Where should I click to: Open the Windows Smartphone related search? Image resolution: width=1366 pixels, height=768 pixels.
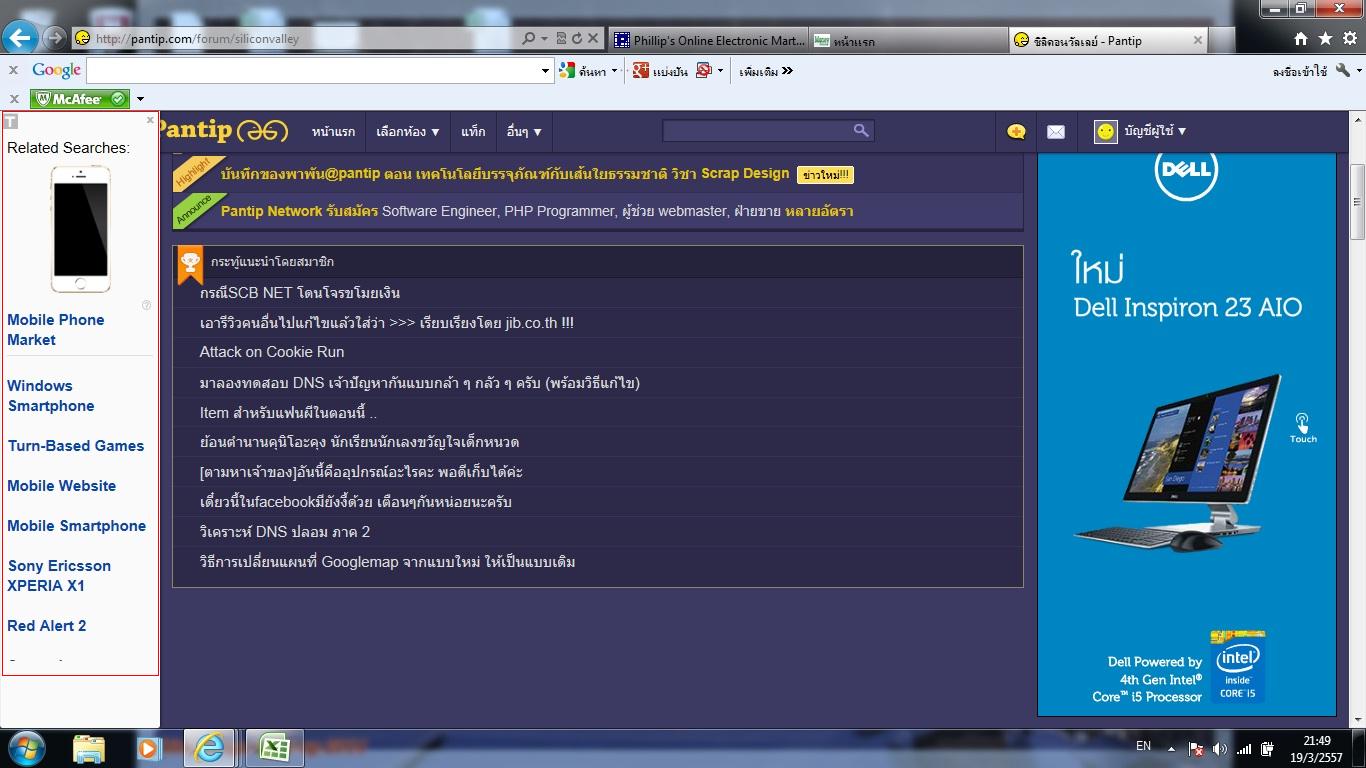tap(51, 396)
